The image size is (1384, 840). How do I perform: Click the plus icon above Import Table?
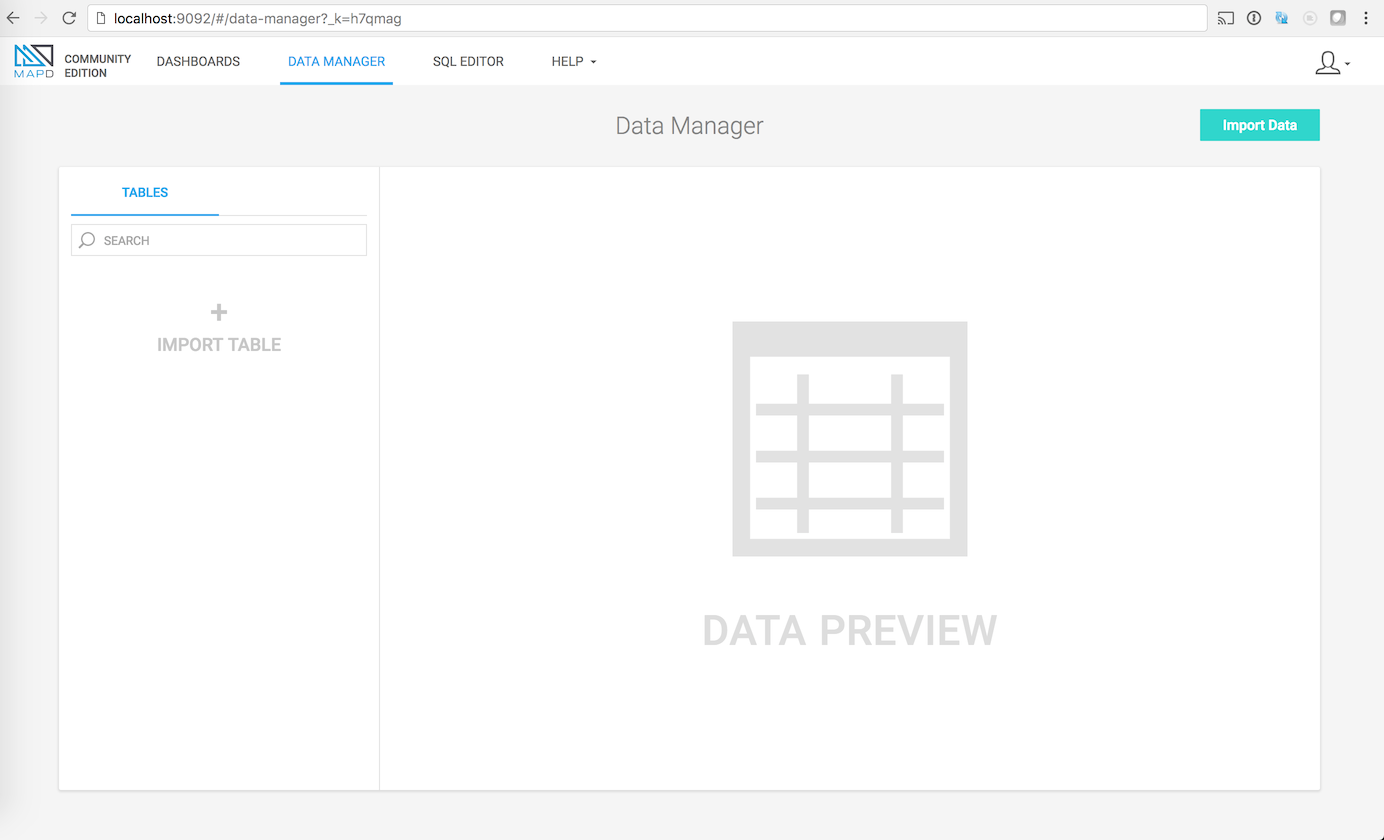pos(219,313)
